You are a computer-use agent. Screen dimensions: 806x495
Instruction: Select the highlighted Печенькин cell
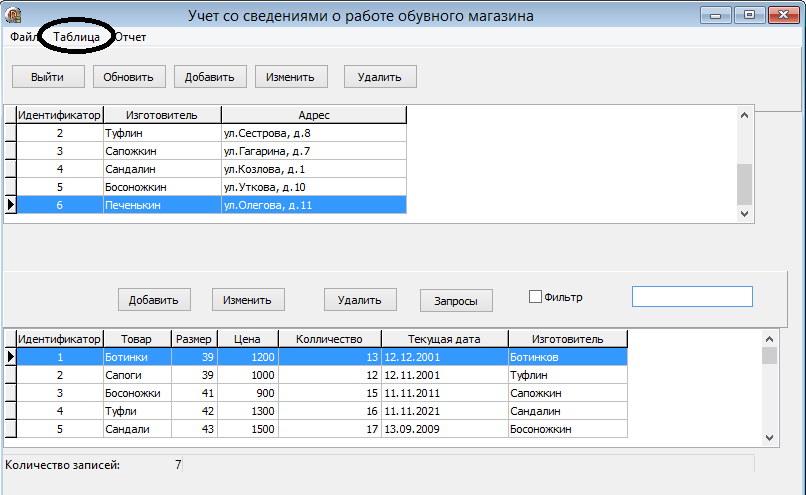162,205
